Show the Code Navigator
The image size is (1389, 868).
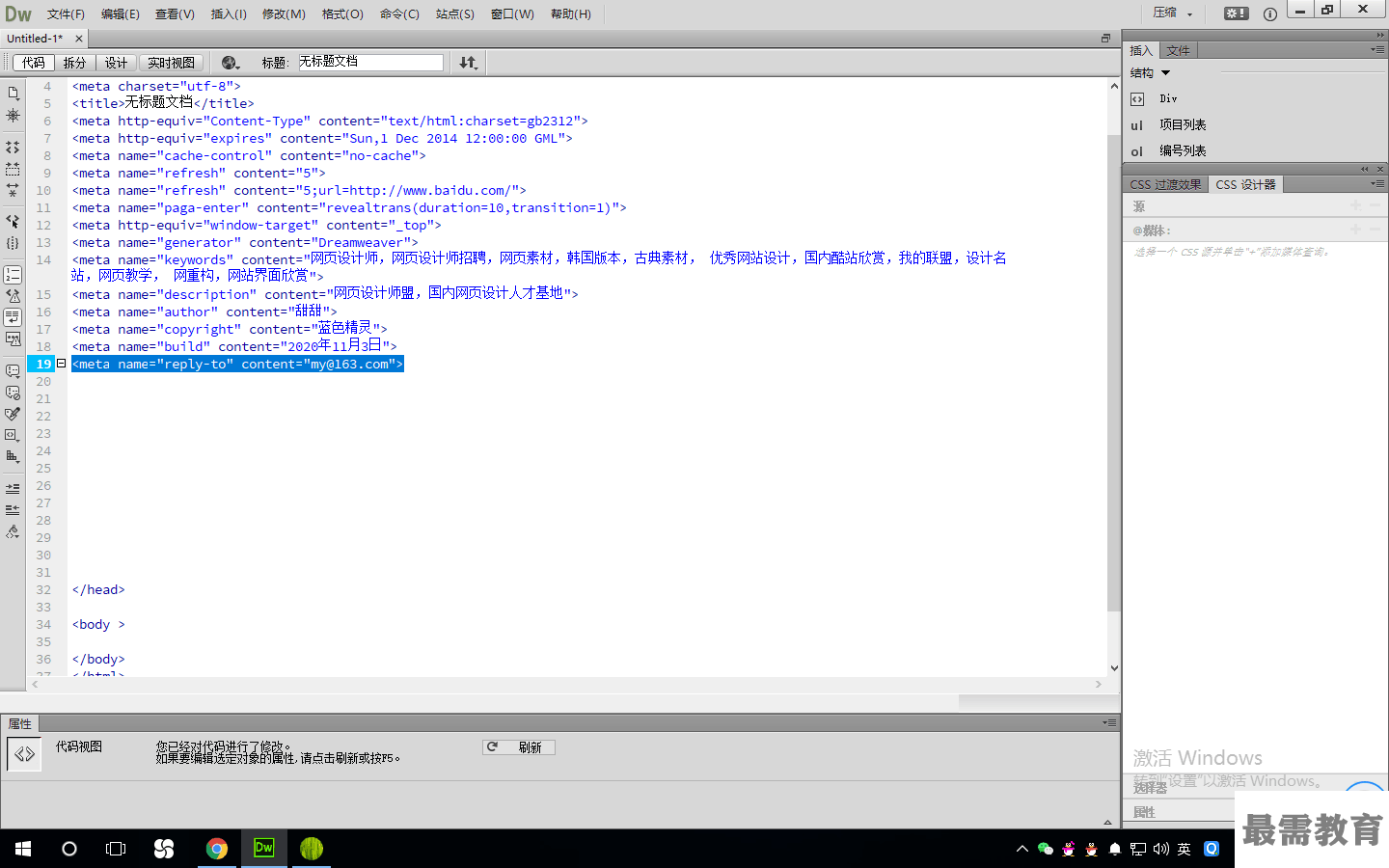click(13, 116)
